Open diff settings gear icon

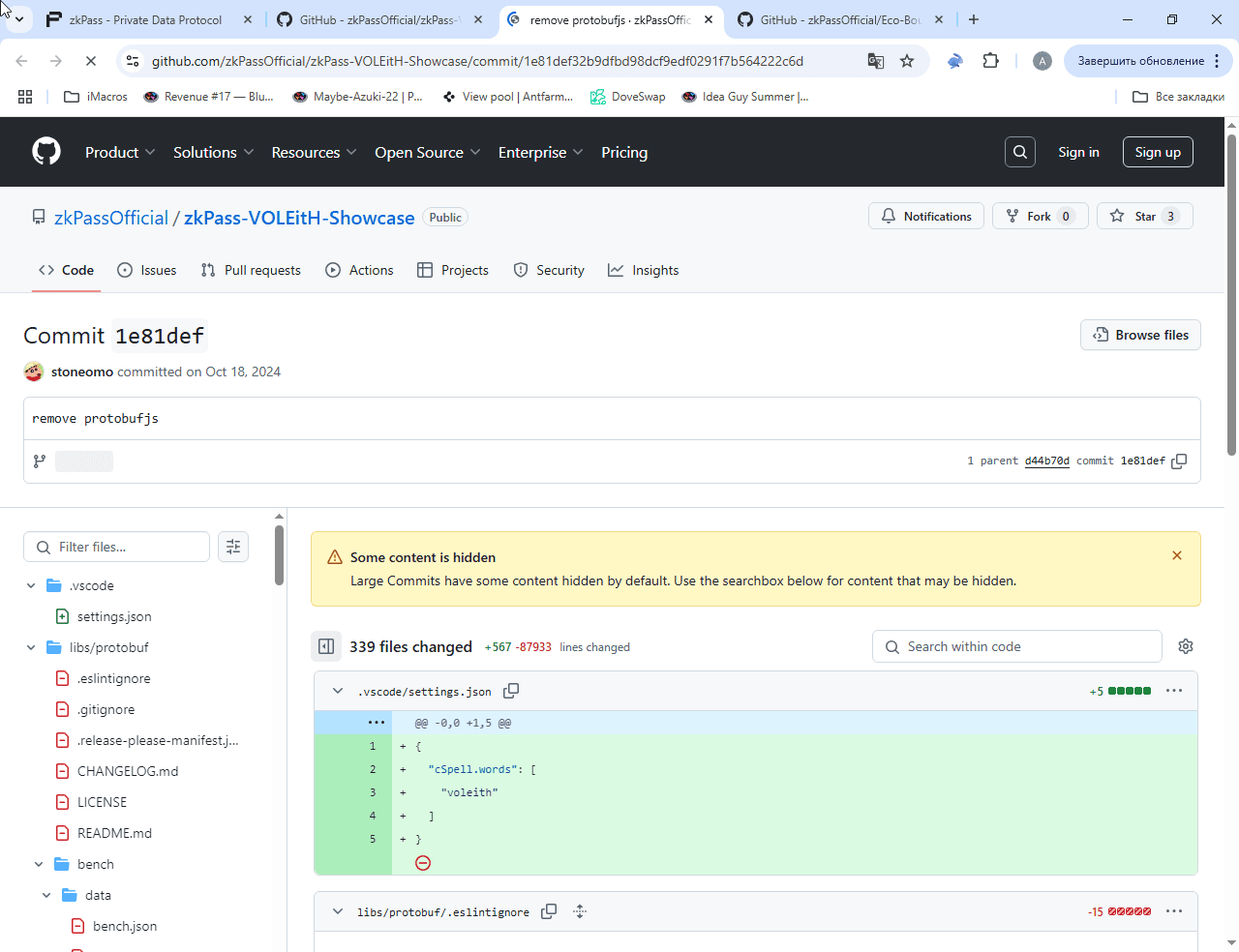[1186, 646]
